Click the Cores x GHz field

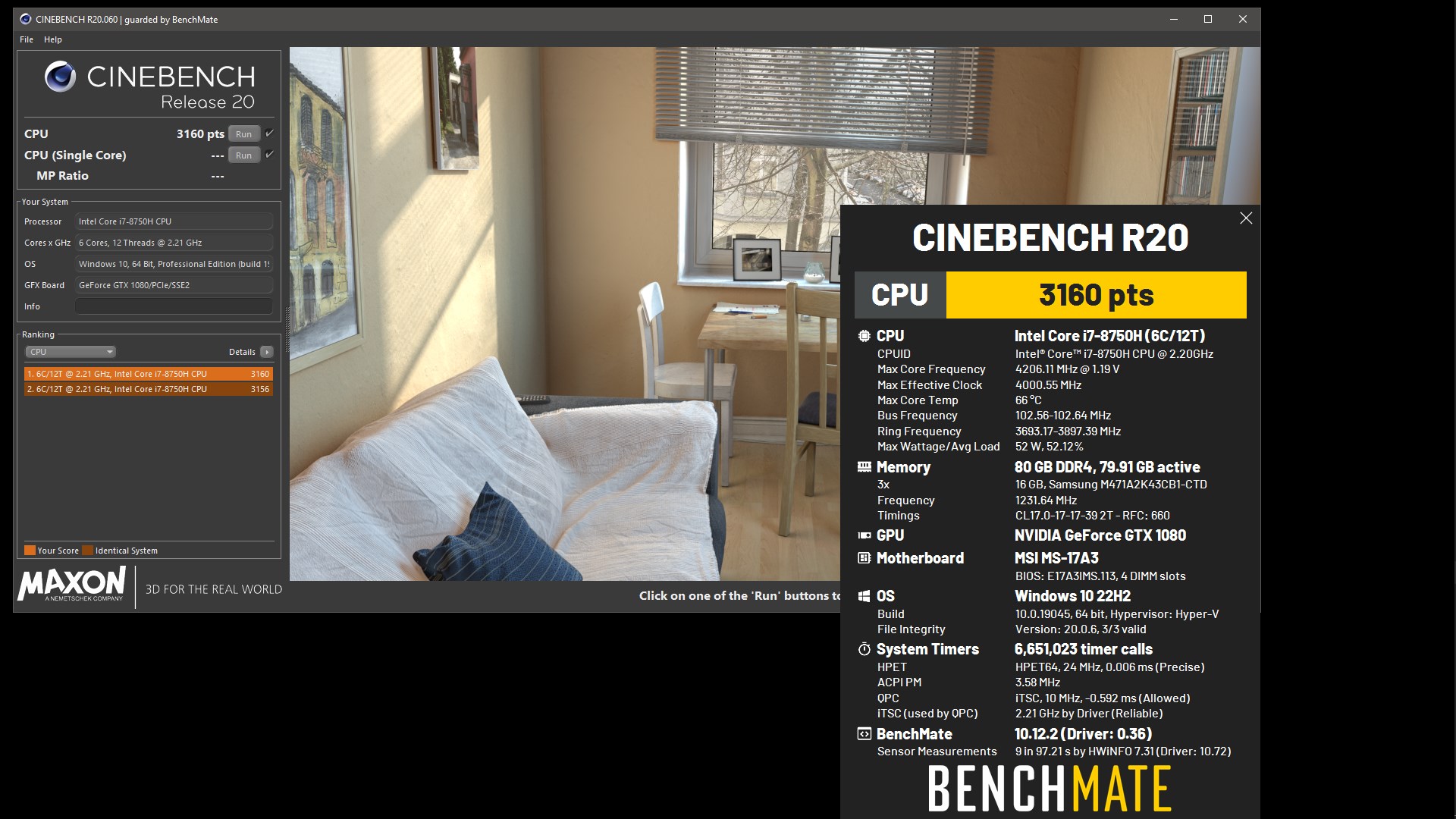click(174, 243)
